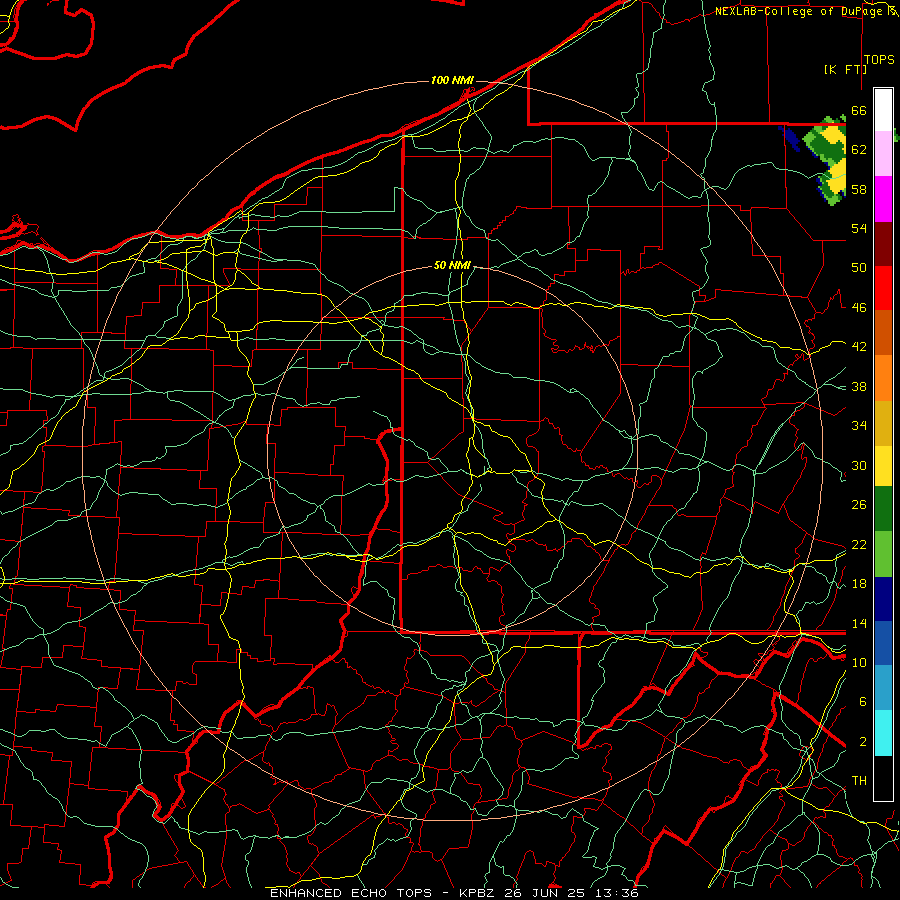Click the Enhanced Echo Tops KPBZ caption
Image resolution: width=900 pixels, height=900 pixels.
click(x=454, y=893)
